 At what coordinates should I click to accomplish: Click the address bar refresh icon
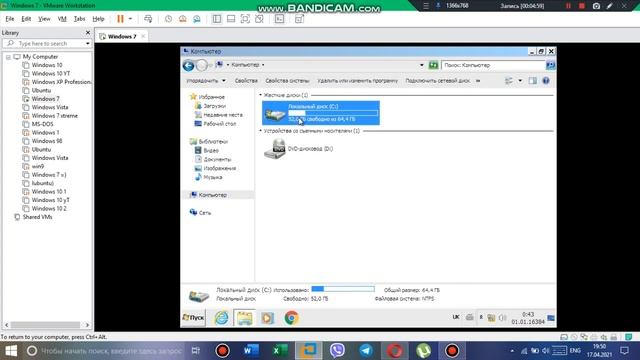(x=433, y=65)
